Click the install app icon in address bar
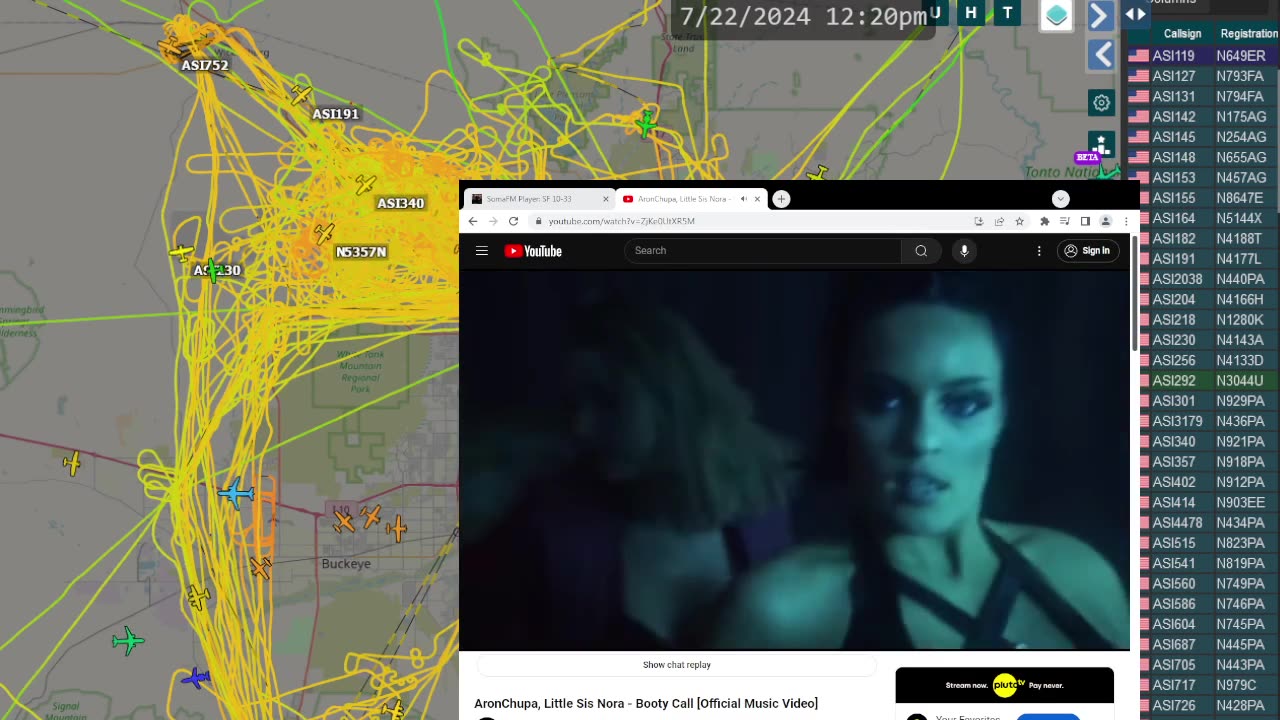Screen dimensions: 1280x720 coord(978,221)
